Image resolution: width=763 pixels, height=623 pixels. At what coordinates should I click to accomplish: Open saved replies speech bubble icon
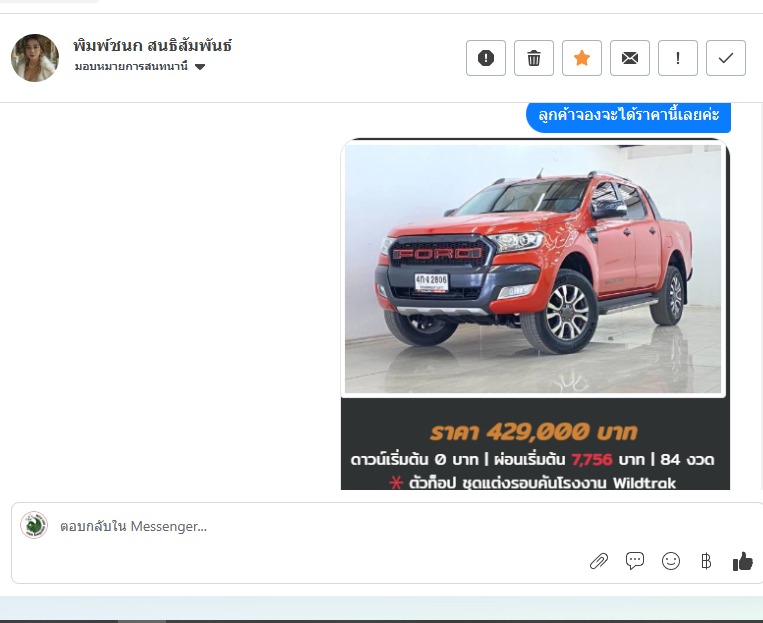point(635,561)
